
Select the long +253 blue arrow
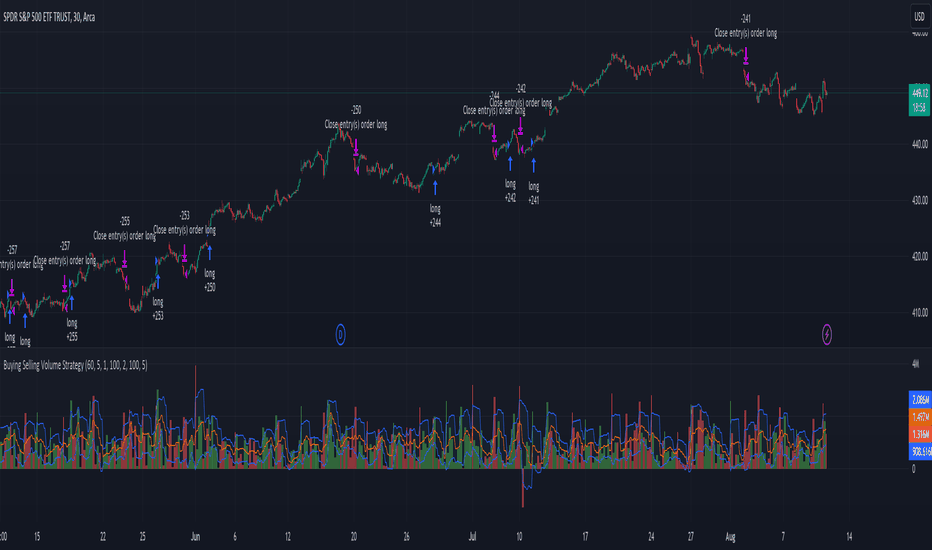158,282
